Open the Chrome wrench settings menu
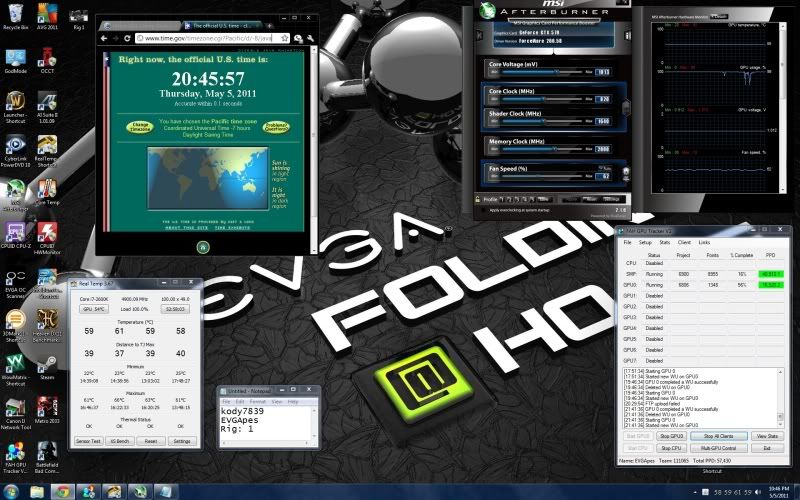The image size is (800, 500). [x=300, y=38]
